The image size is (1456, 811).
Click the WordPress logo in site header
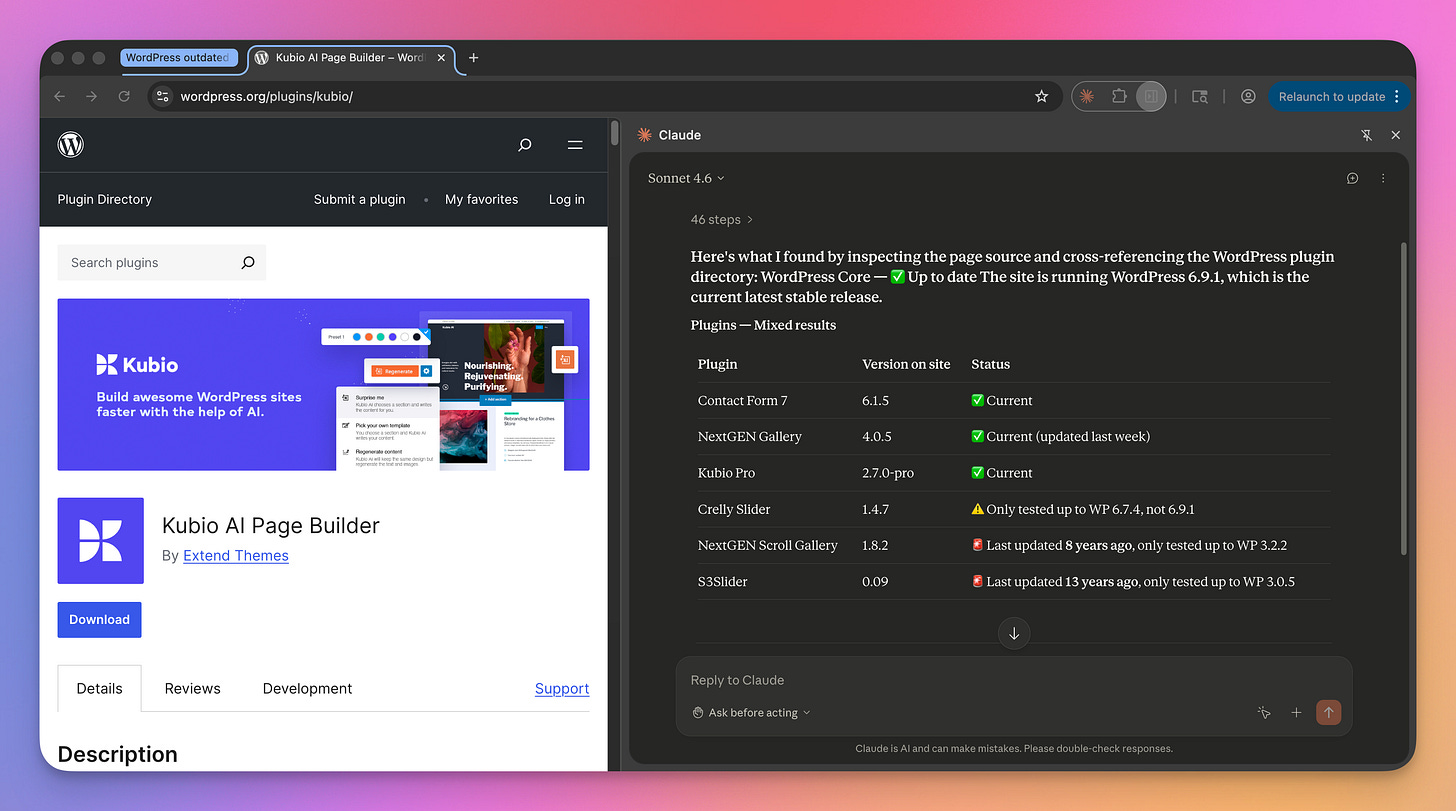71,145
